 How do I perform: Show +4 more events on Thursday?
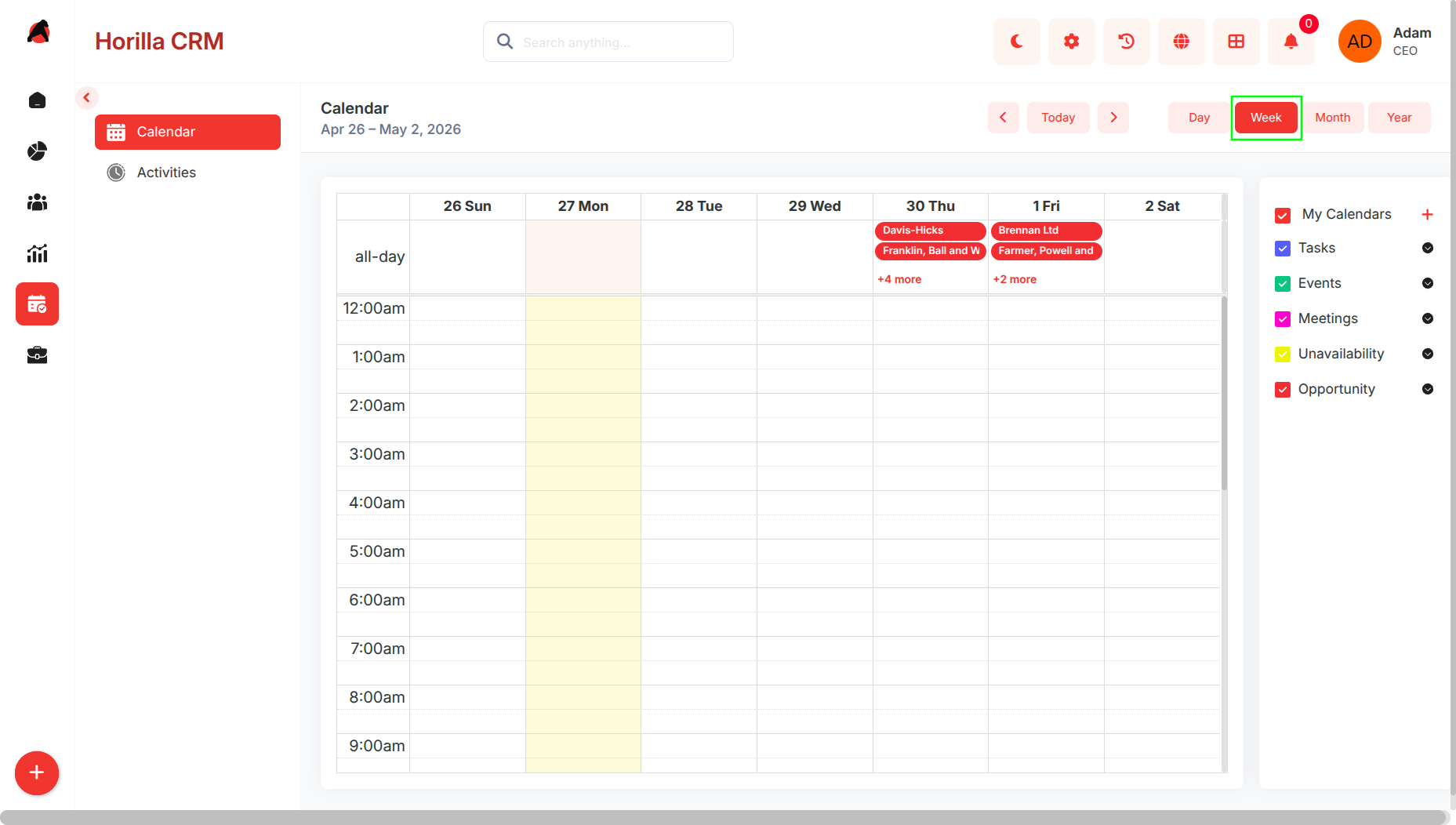click(899, 279)
